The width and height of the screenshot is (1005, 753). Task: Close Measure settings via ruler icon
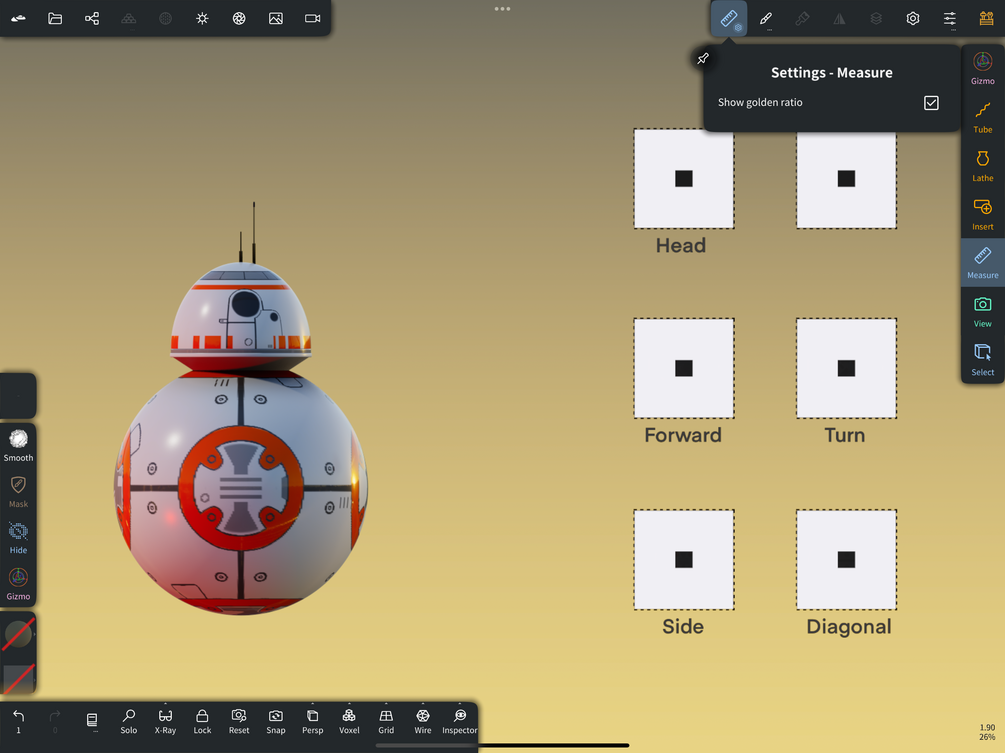coord(729,19)
